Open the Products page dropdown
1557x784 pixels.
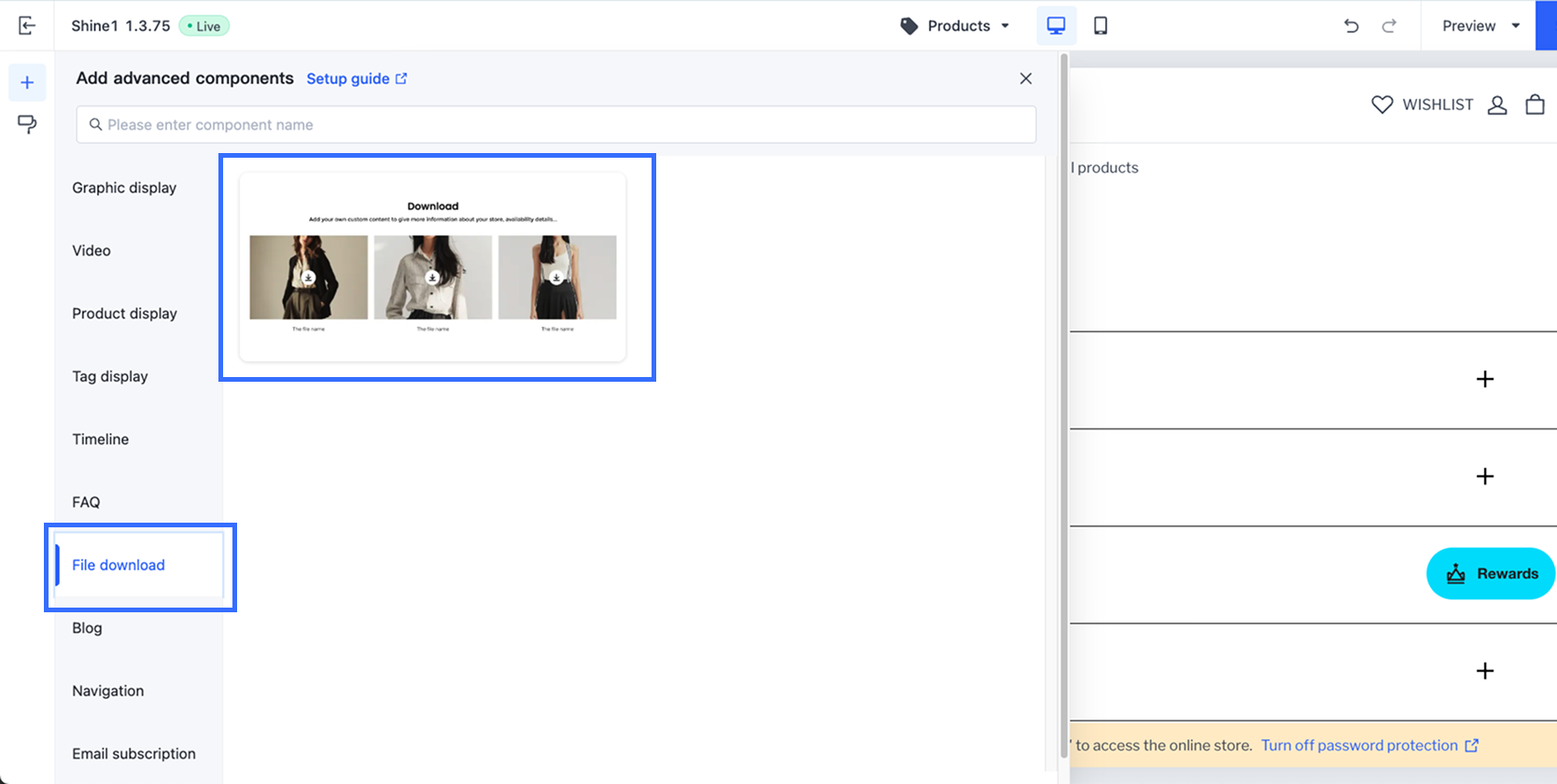coord(955,26)
